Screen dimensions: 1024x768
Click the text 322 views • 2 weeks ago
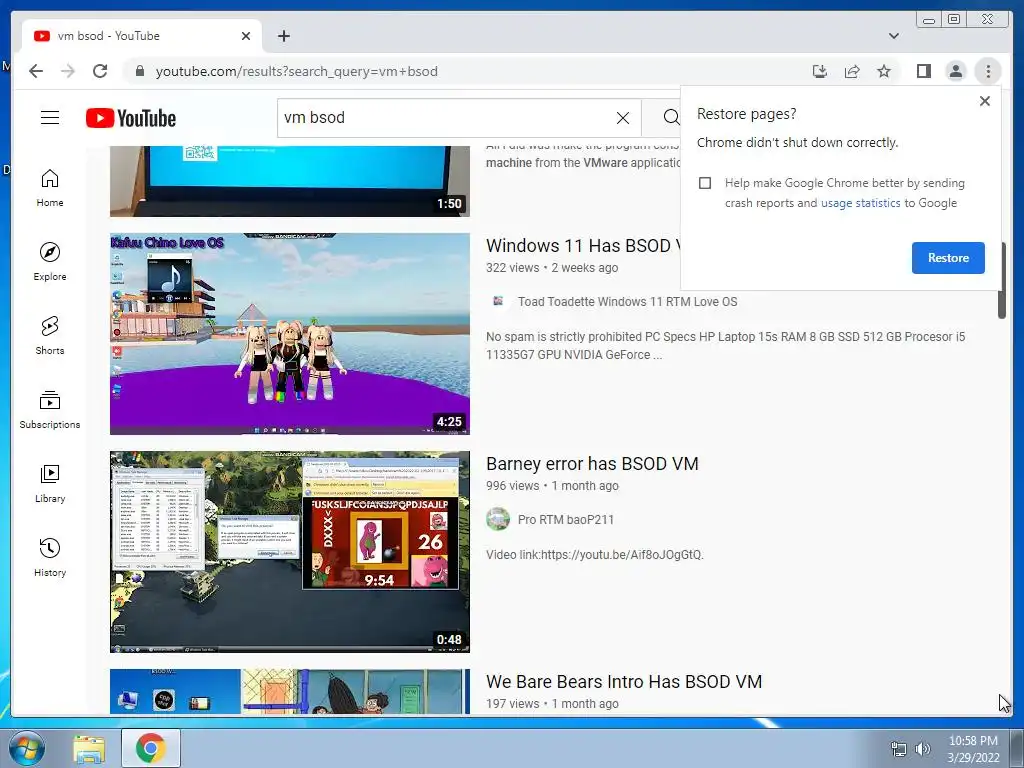pos(552,268)
